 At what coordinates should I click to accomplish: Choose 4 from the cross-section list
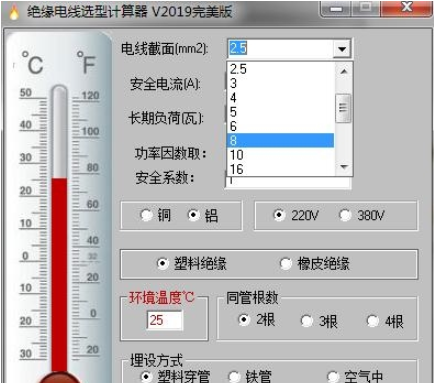pos(280,98)
